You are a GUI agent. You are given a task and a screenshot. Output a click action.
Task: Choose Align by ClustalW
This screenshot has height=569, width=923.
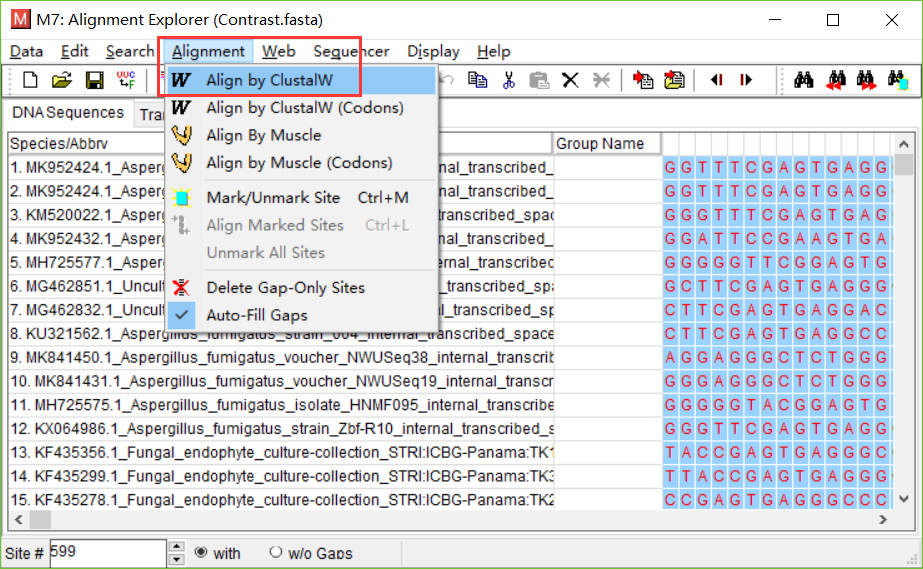(x=301, y=80)
